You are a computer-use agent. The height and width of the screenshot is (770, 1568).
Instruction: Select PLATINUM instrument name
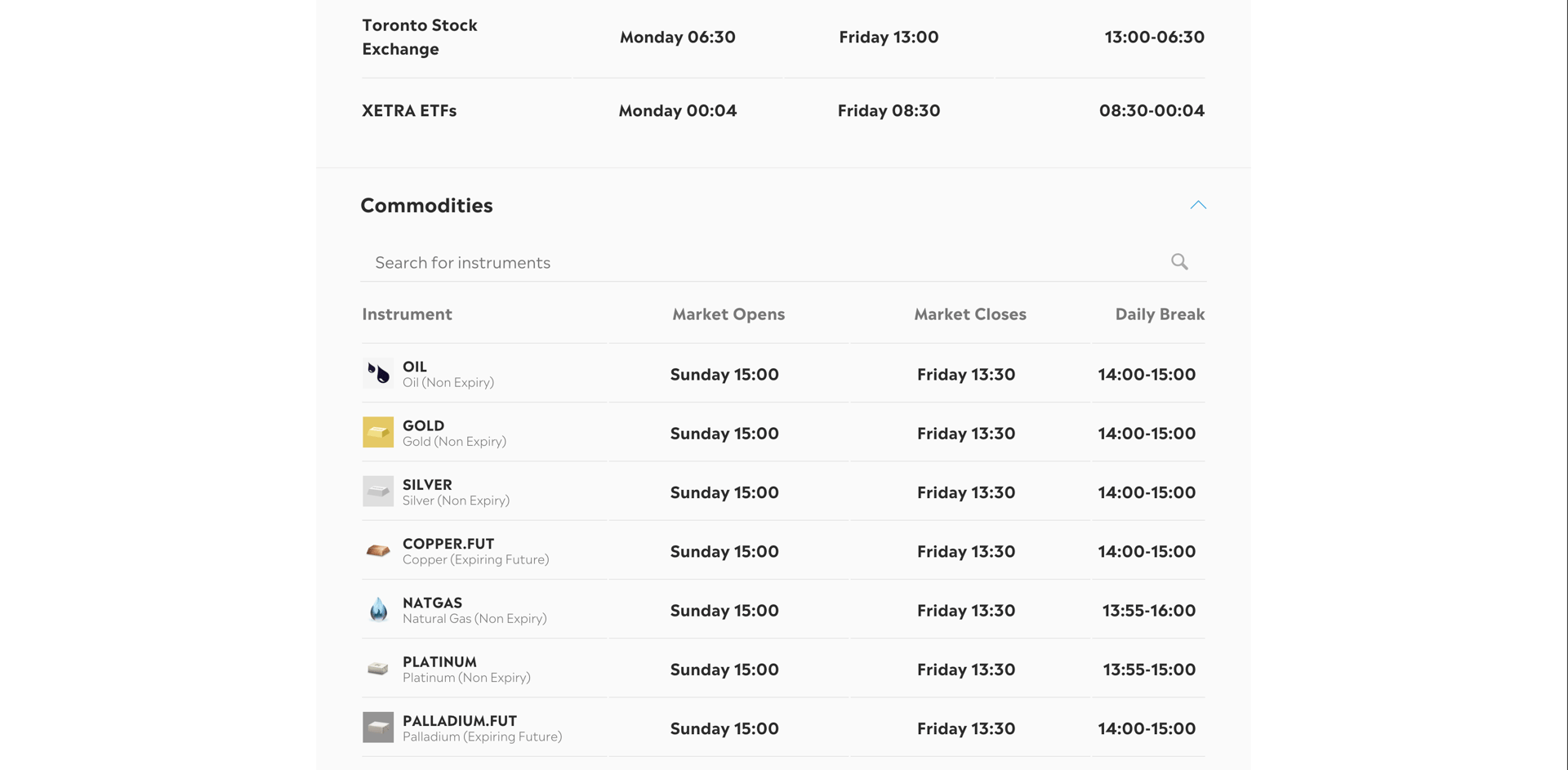tap(439, 661)
